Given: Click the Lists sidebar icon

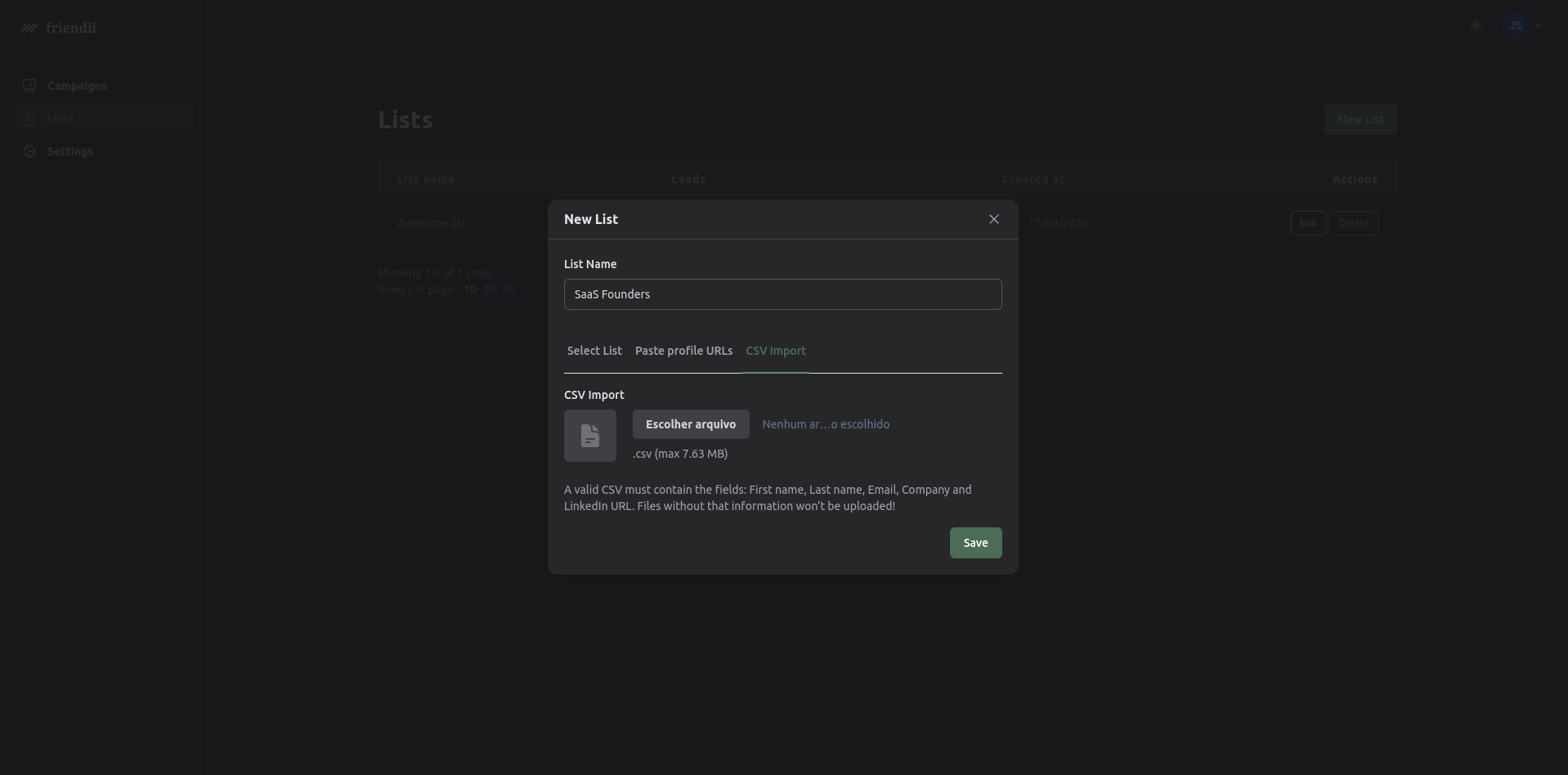Looking at the screenshot, I should click(x=29, y=119).
